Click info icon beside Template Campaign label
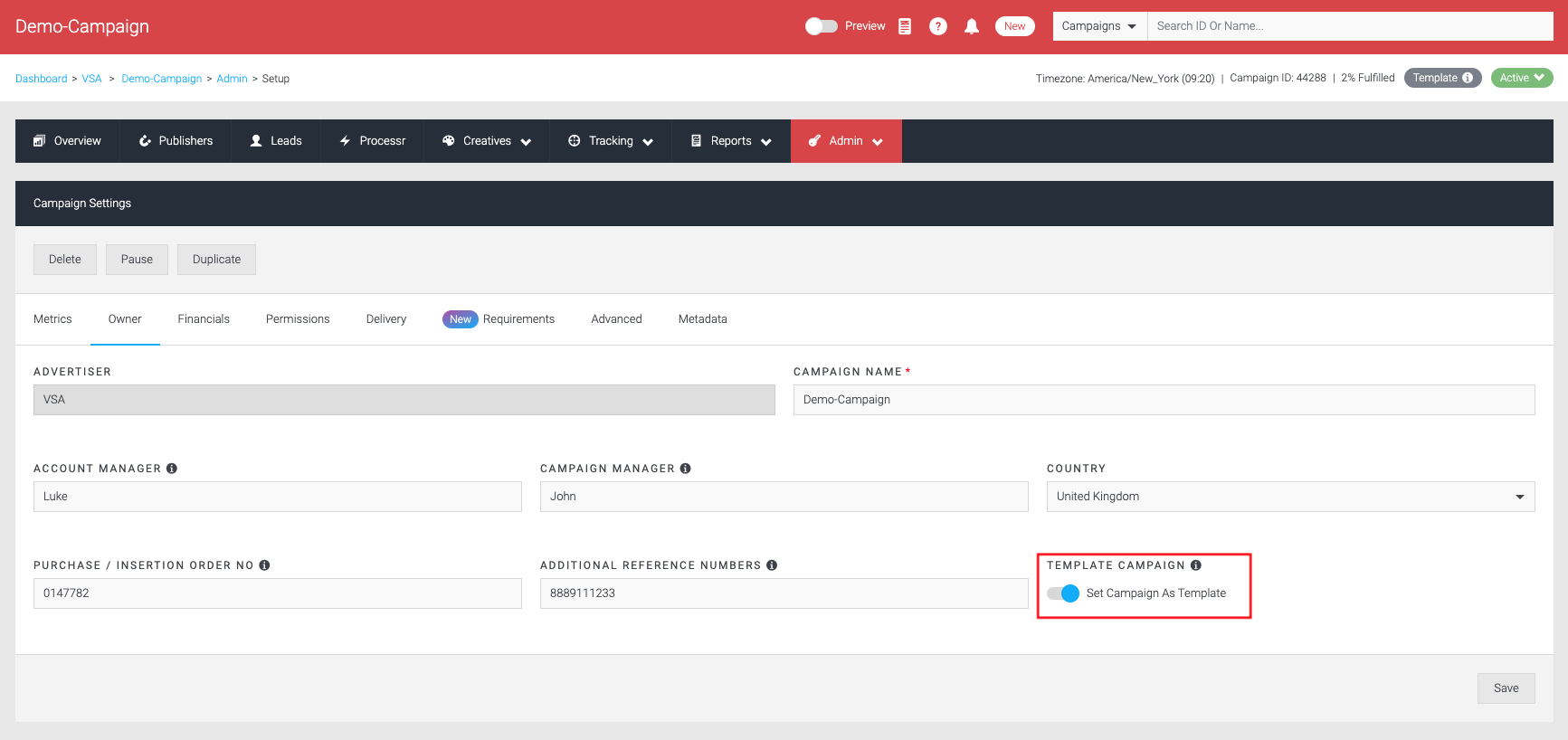The image size is (1568, 740). (1196, 565)
